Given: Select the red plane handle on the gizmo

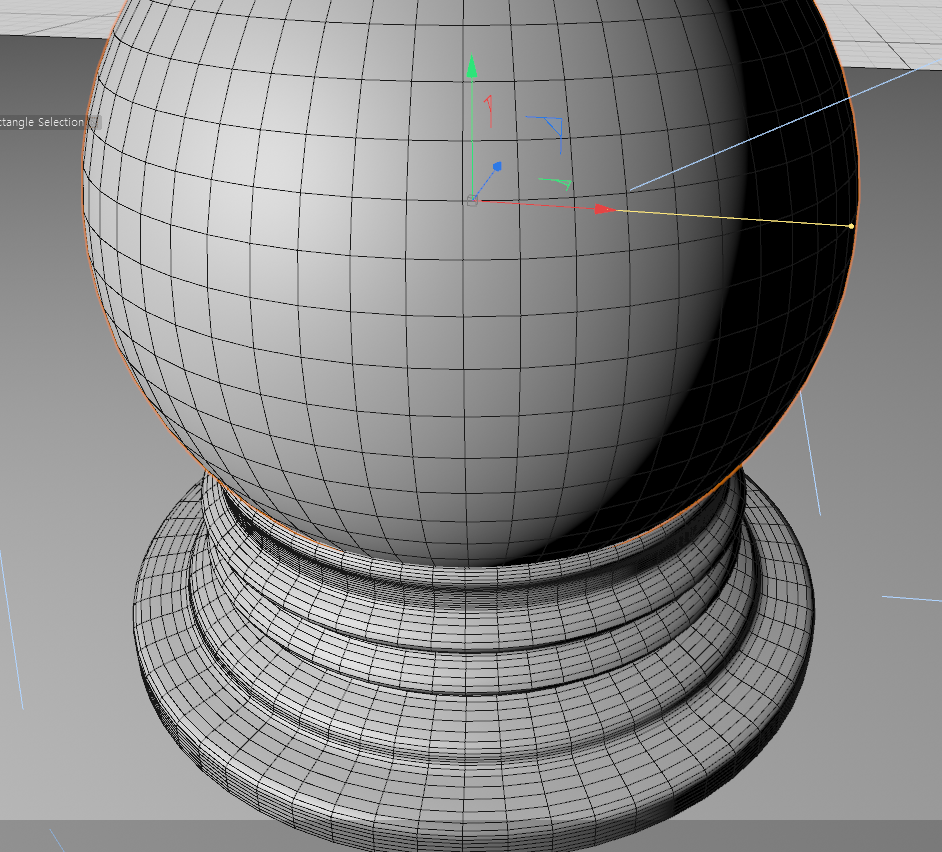Looking at the screenshot, I should point(489,111).
